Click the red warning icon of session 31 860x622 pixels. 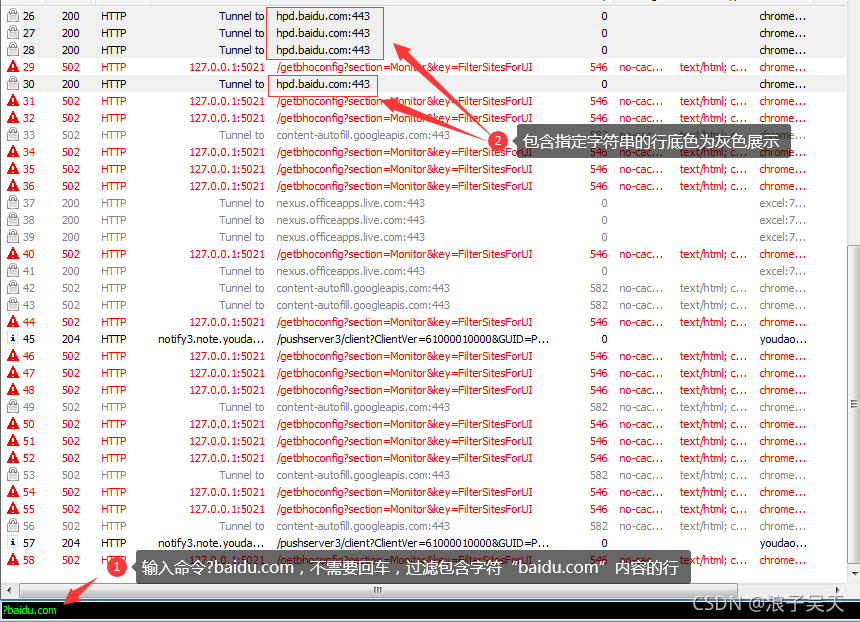13,100
